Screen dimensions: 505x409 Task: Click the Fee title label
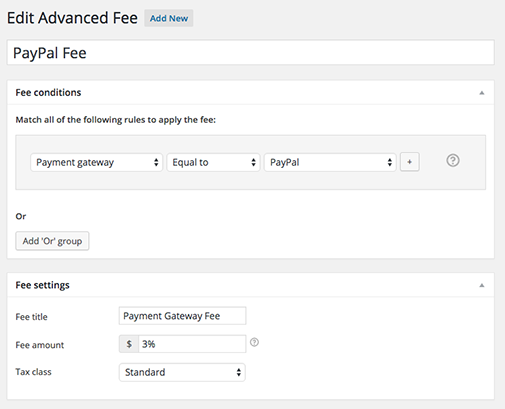(x=32, y=317)
